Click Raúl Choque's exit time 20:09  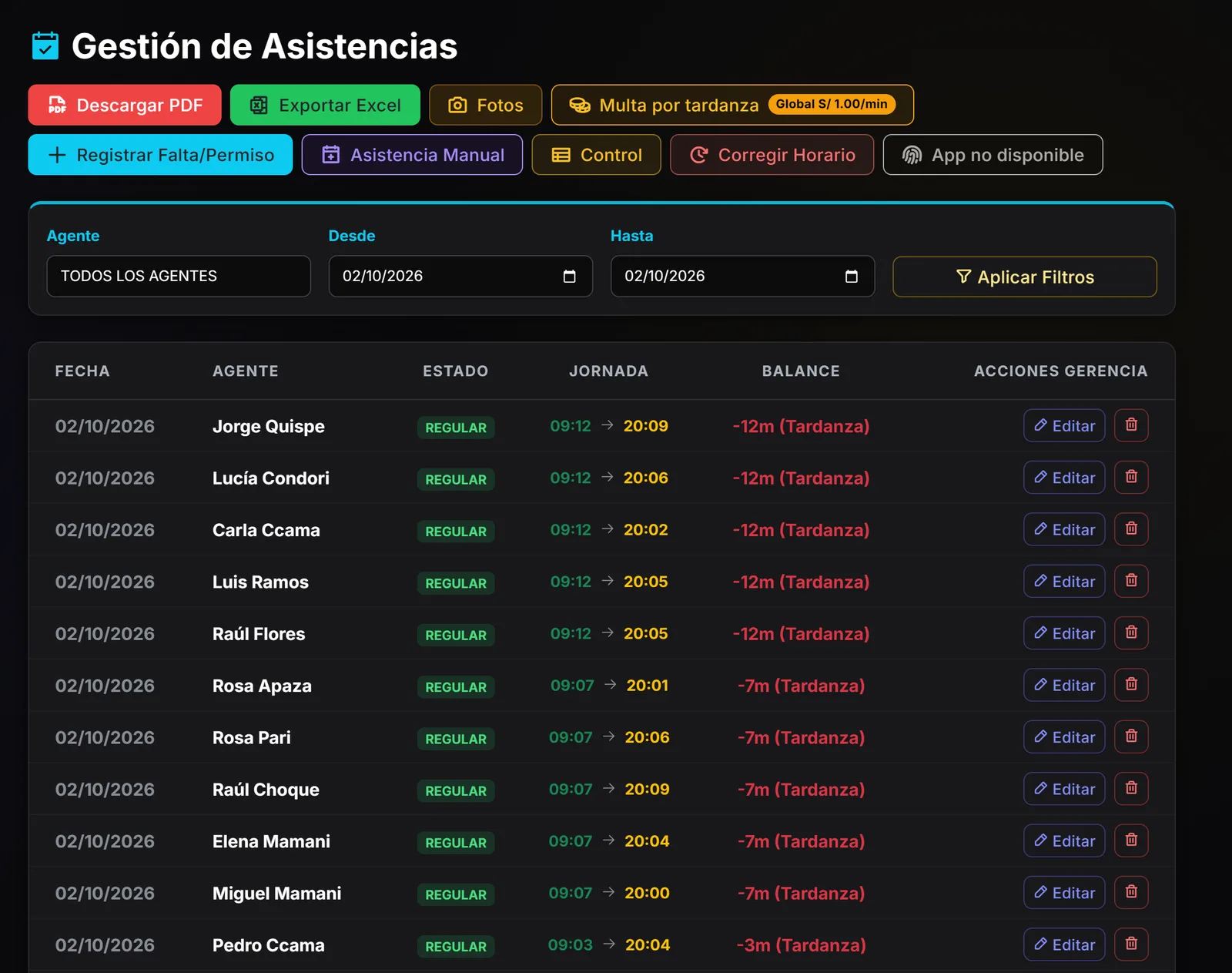(647, 789)
